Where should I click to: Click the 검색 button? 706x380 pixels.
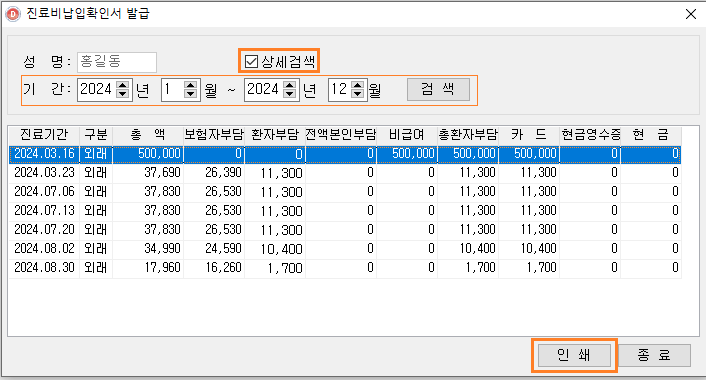tap(438, 90)
